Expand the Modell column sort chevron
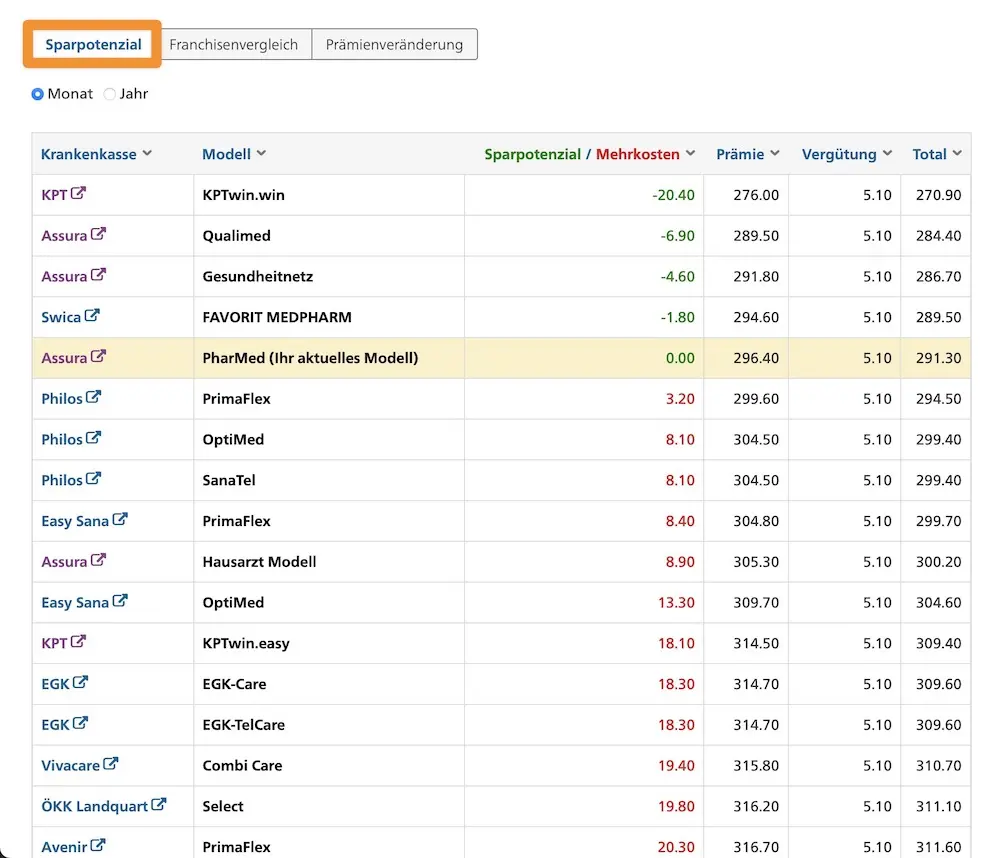Screen dimensions: 1000x858 (261, 153)
